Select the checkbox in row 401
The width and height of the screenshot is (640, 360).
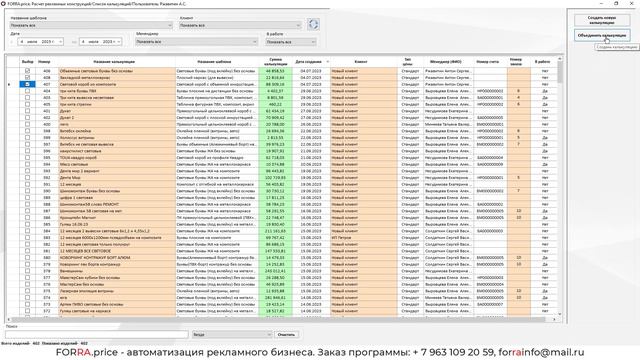pos(27,111)
